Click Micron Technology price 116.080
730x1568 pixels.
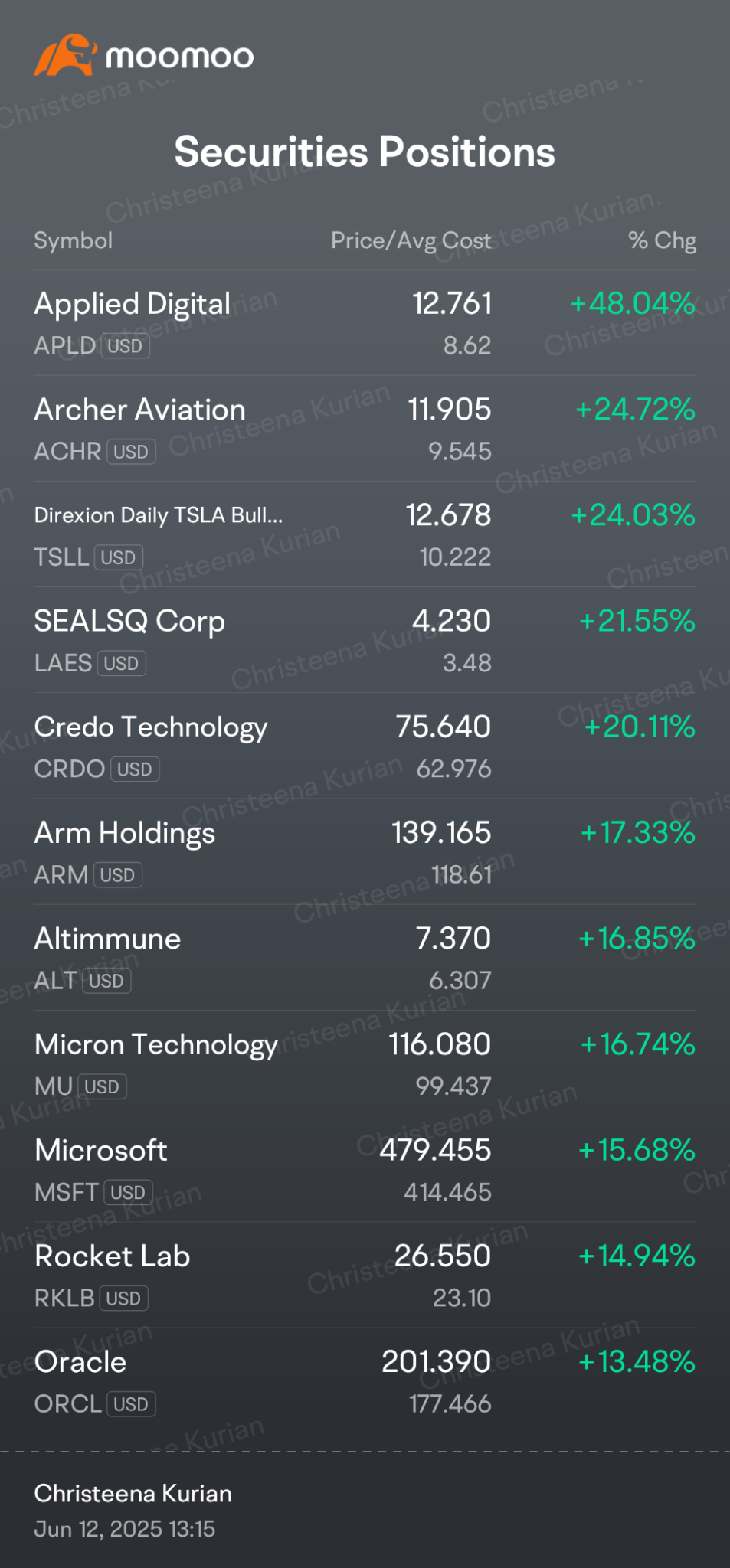point(439,1044)
